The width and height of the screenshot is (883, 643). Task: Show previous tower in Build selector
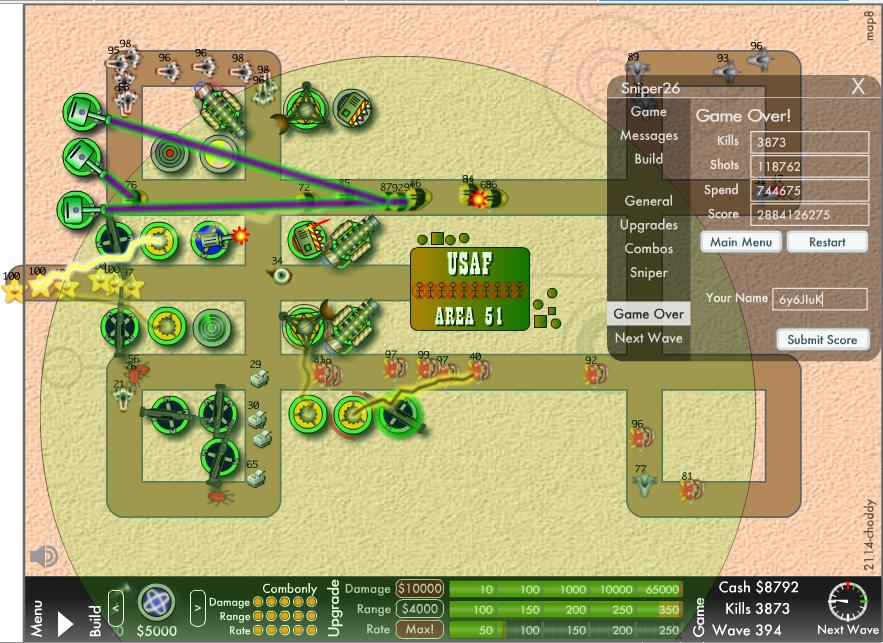pos(116,608)
